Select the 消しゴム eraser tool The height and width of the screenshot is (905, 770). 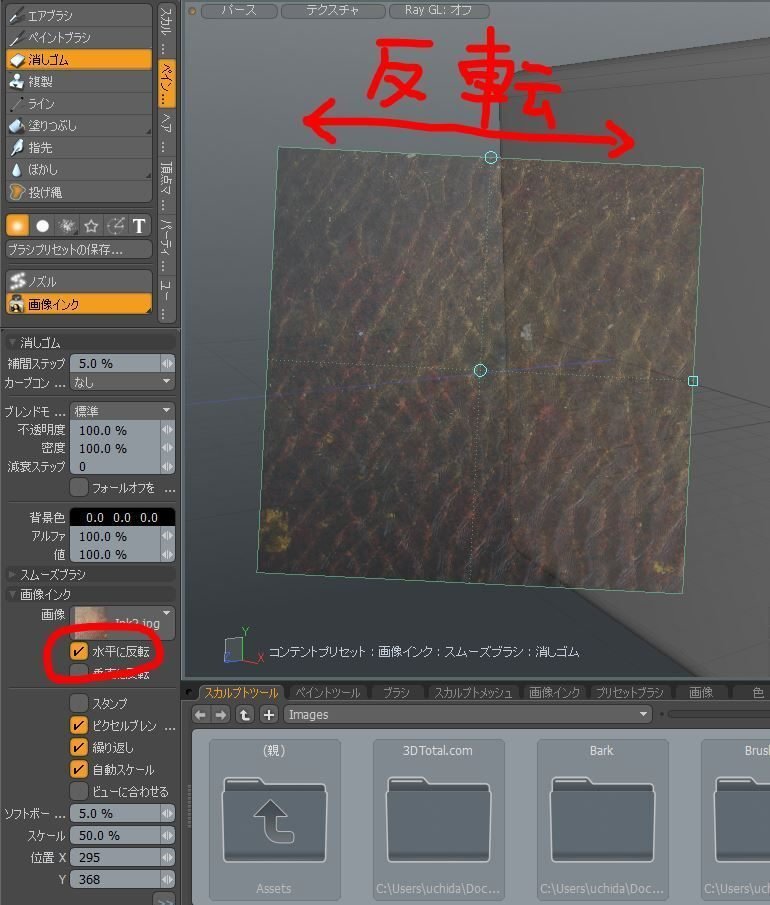pos(79,59)
